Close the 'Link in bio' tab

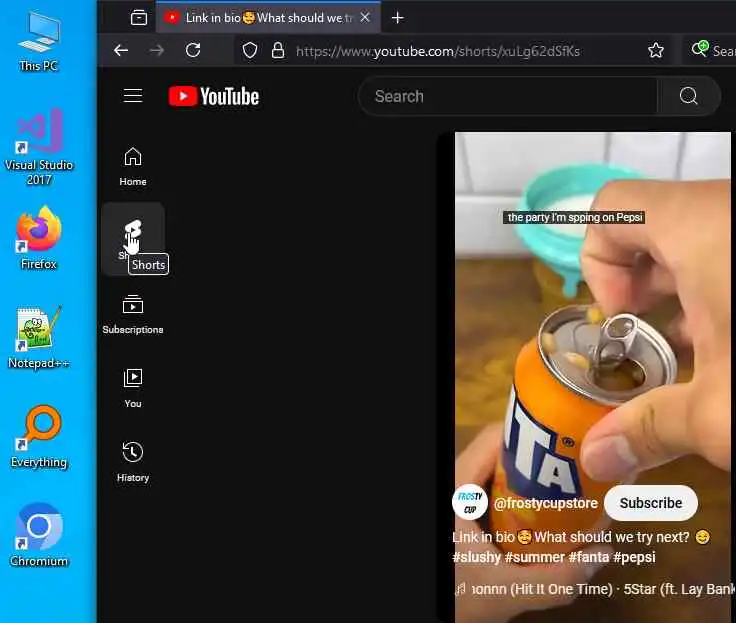[x=365, y=18]
